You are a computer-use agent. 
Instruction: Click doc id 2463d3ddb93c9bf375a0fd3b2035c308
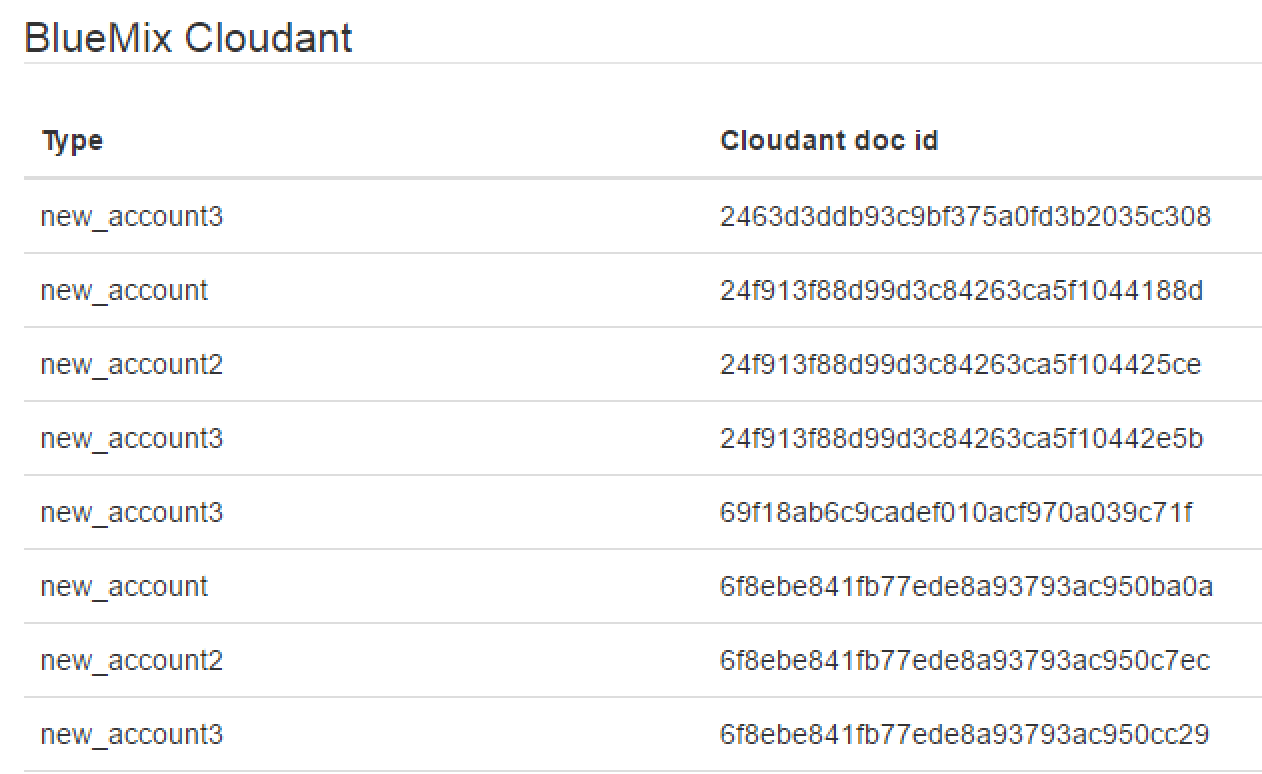(x=965, y=216)
